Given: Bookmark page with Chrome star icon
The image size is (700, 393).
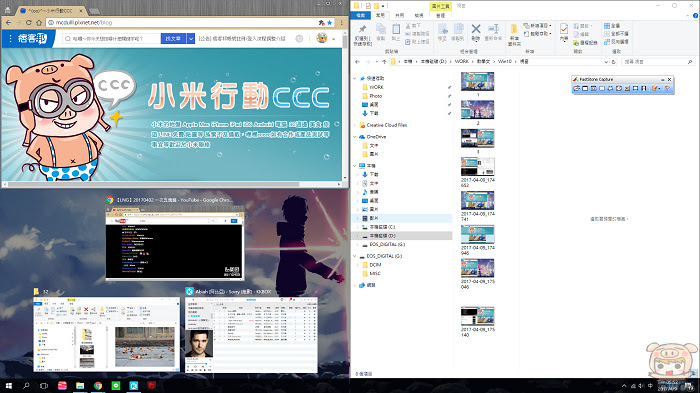Looking at the screenshot, I should [x=329, y=22].
